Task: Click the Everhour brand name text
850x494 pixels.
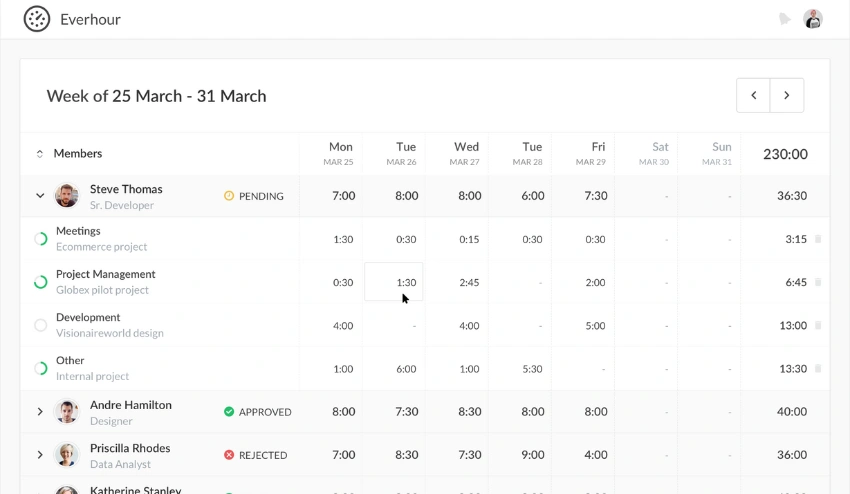Action: tap(91, 20)
